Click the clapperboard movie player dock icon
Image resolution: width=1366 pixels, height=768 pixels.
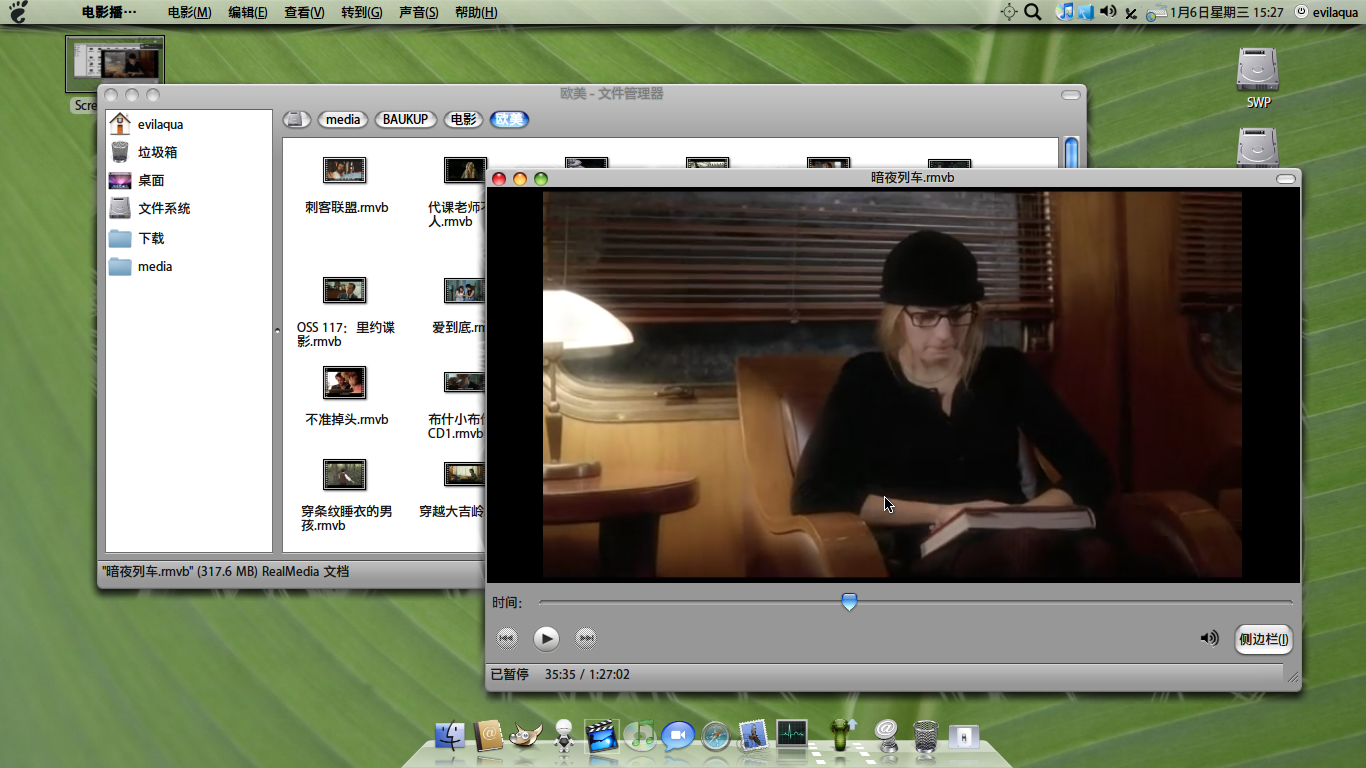coord(602,736)
